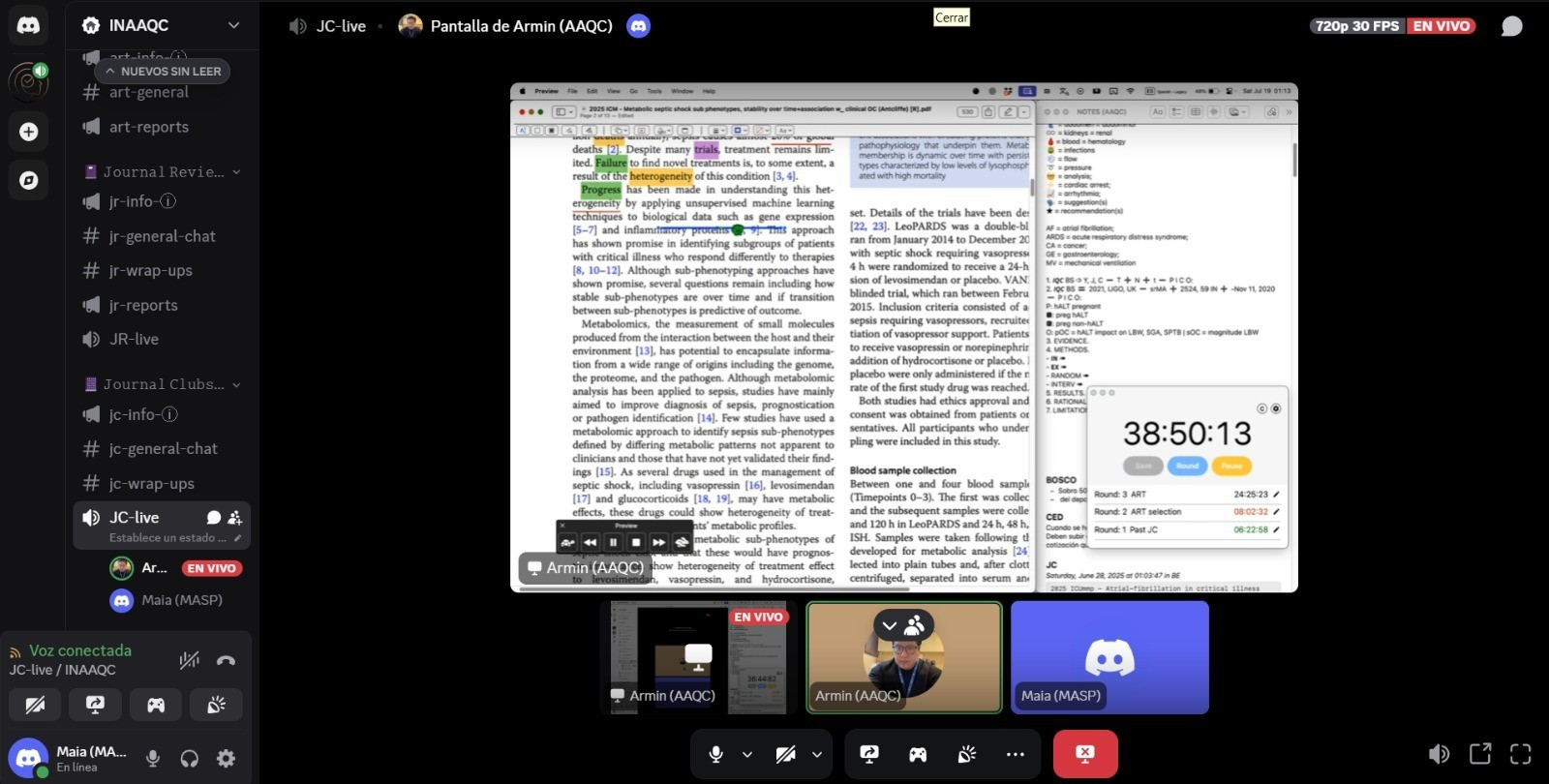Adjust stream volume speaker icon
This screenshot has height=784, width=1549.
[x=1439, y=754]
